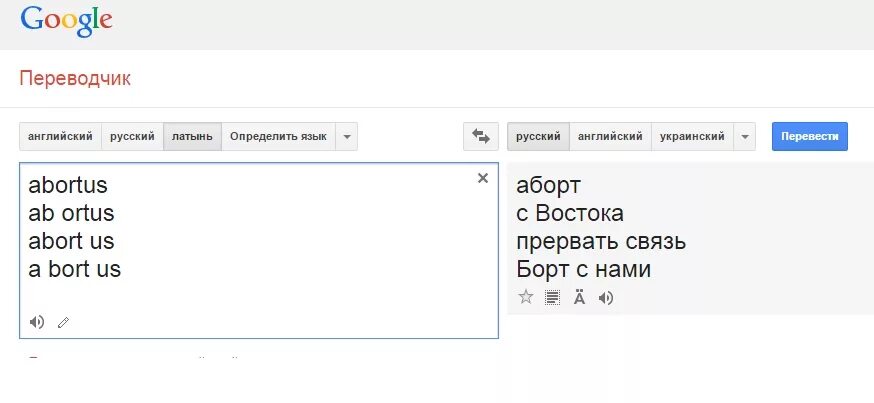Listen to the source text pronunciation
The width and height of the screenshot is (874, 403).
(37, 322)
